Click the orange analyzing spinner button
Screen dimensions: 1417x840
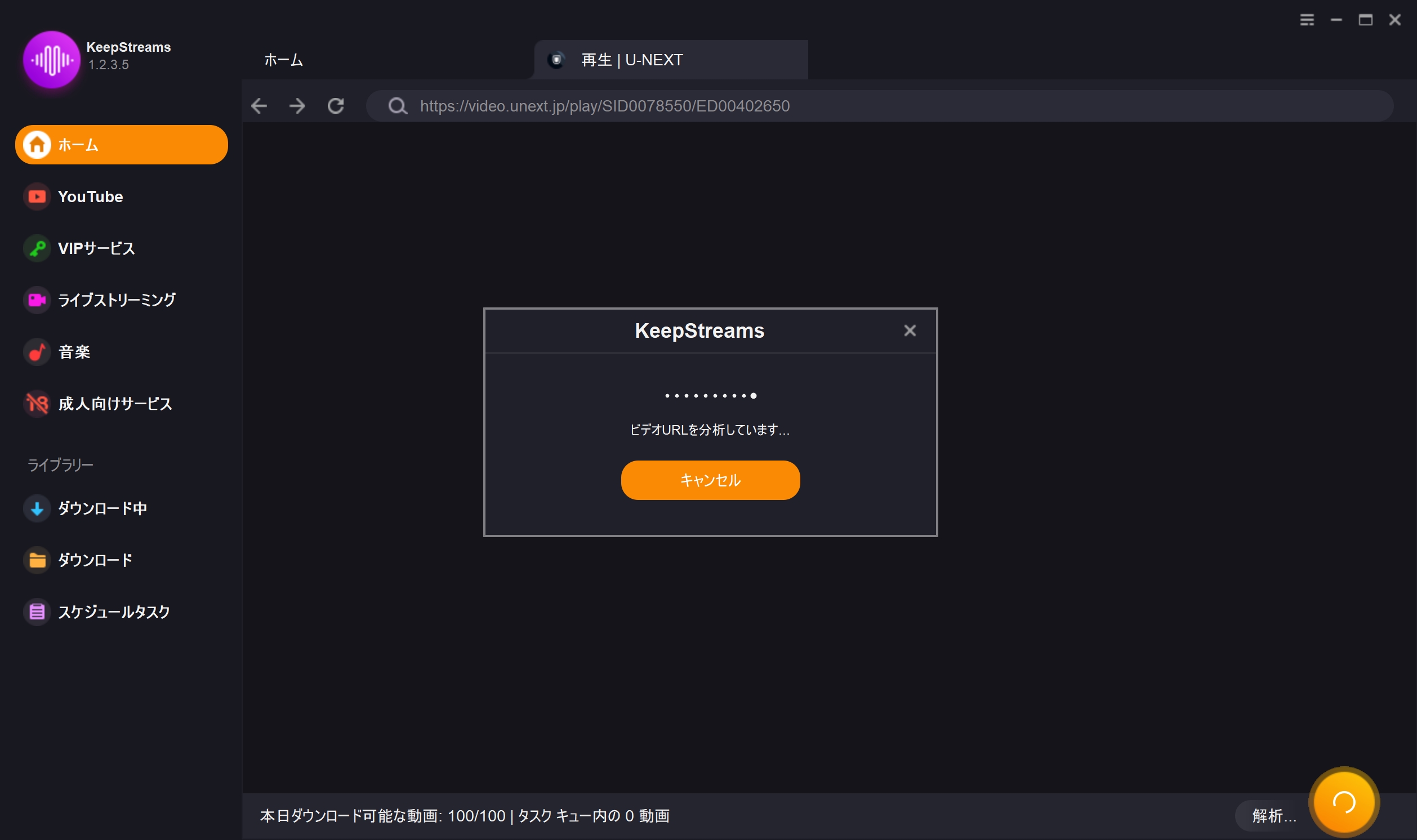point(1343,802)
